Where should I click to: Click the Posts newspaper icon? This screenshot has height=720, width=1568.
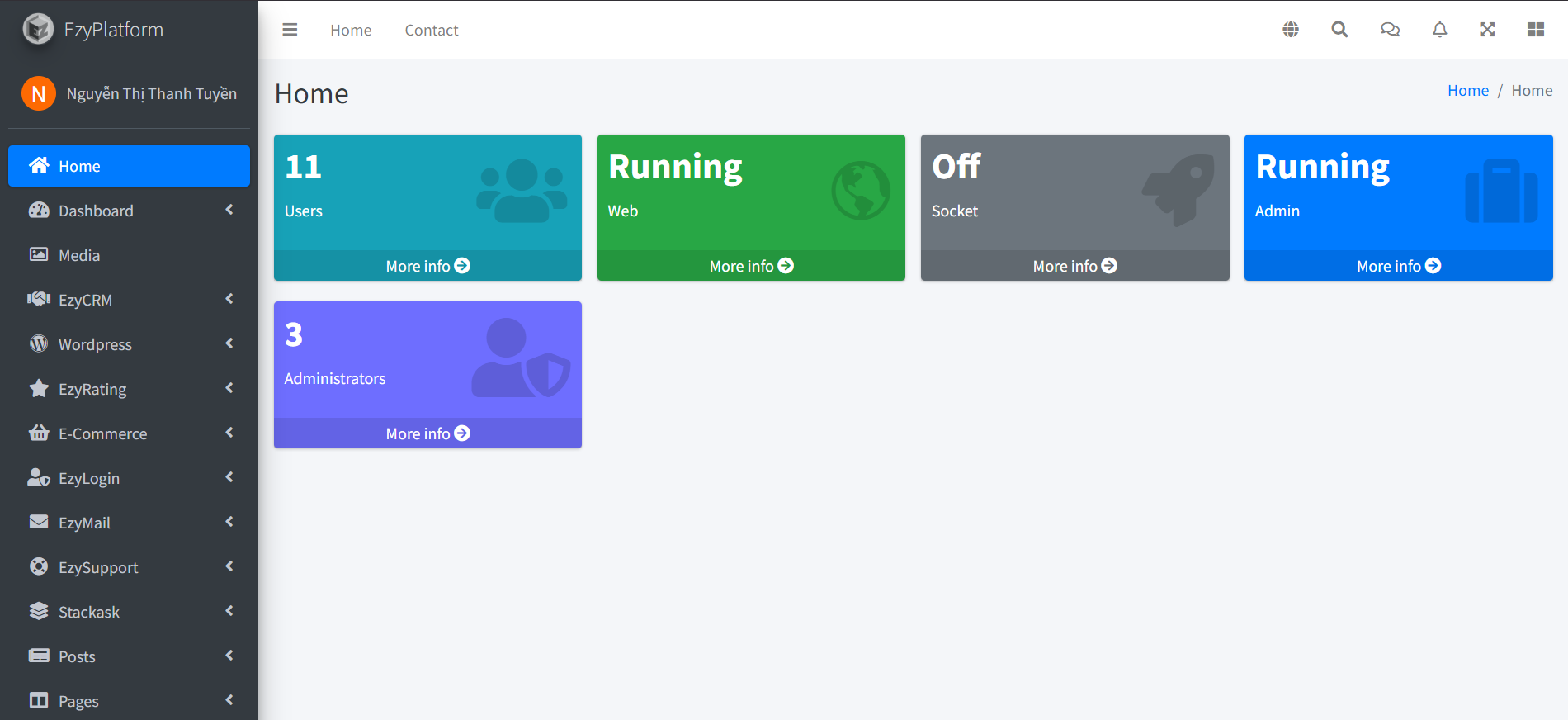(x=39, y=656)
